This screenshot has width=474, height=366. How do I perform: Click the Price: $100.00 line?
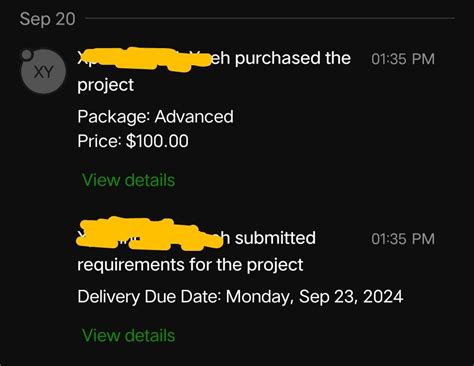[133, 141]
